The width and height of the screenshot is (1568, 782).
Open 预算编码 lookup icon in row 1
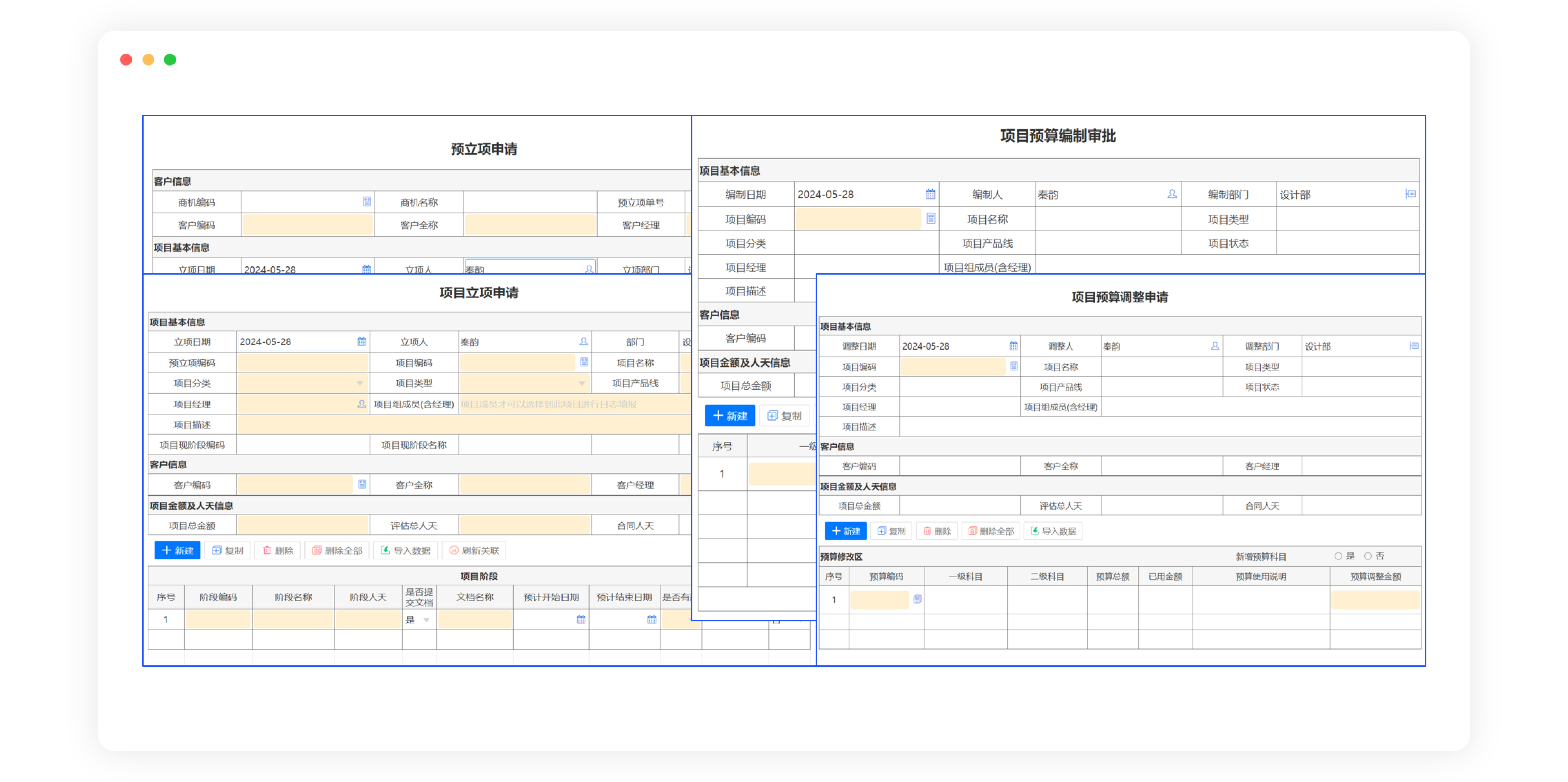918,599
